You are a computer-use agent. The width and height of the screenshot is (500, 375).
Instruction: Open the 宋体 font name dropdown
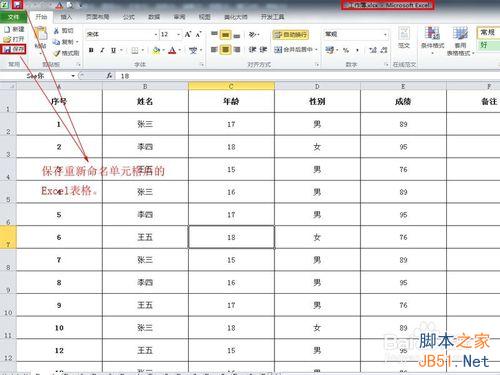156,34
